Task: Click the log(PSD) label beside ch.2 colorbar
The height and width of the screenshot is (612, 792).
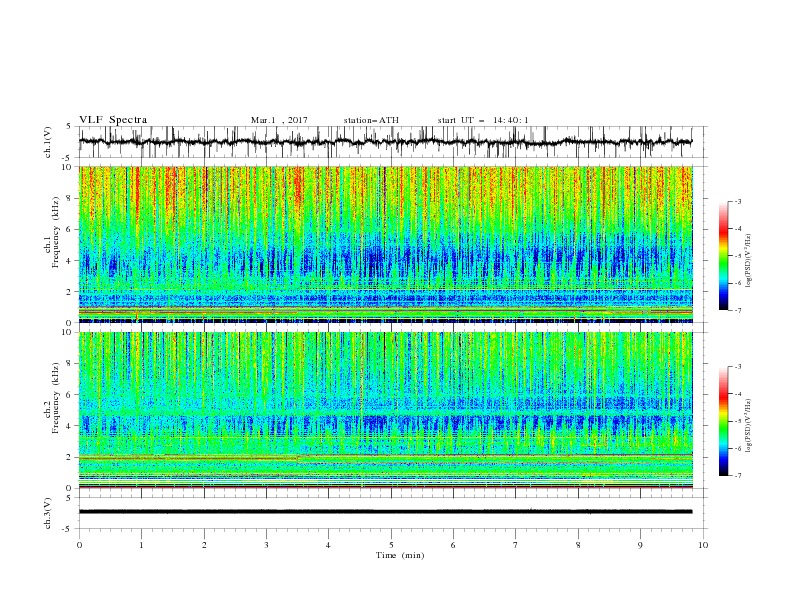Action: (749, 426)
